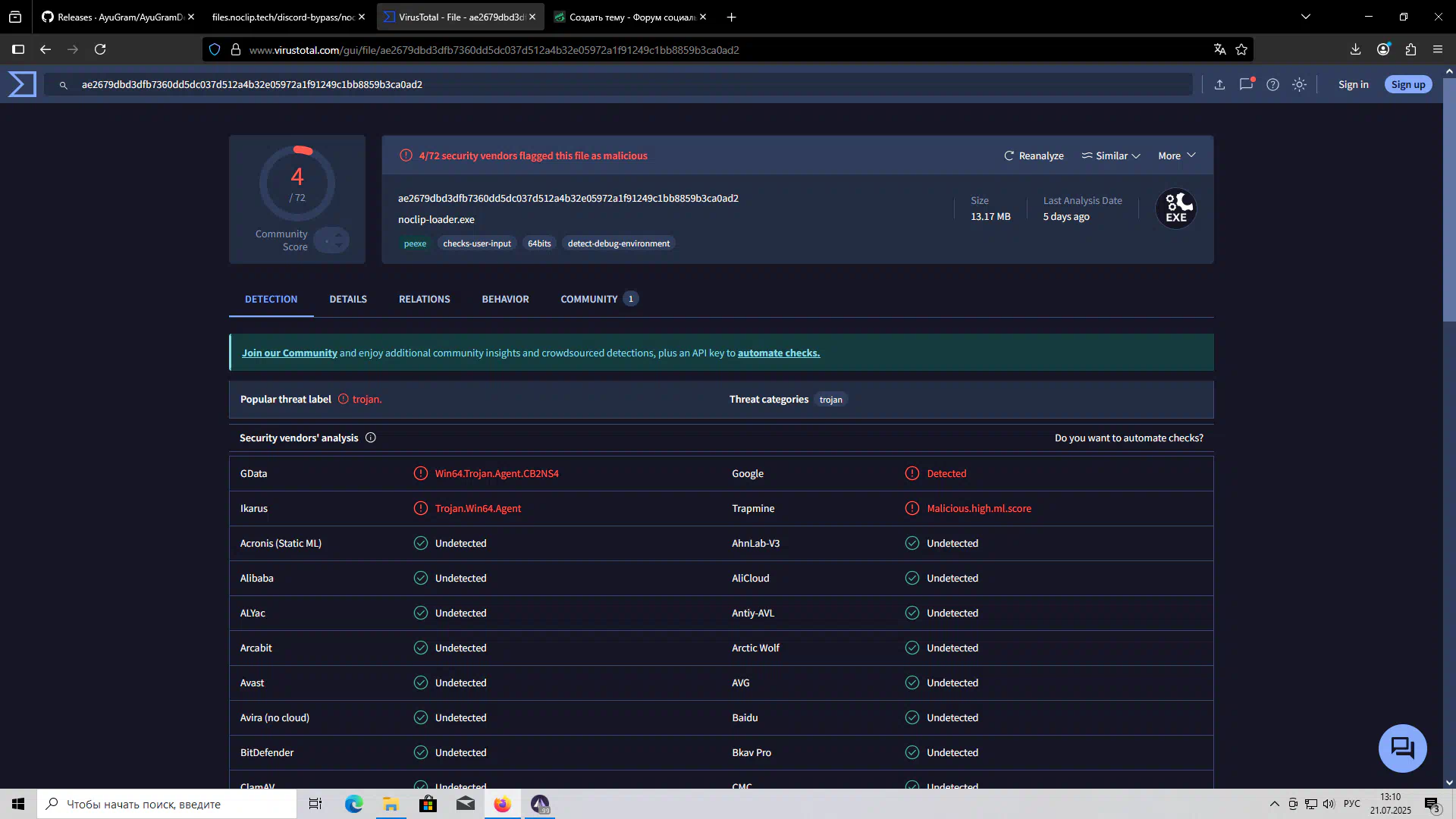
Task: Open the browser hamburger menu
Action: pos(1438,50)
